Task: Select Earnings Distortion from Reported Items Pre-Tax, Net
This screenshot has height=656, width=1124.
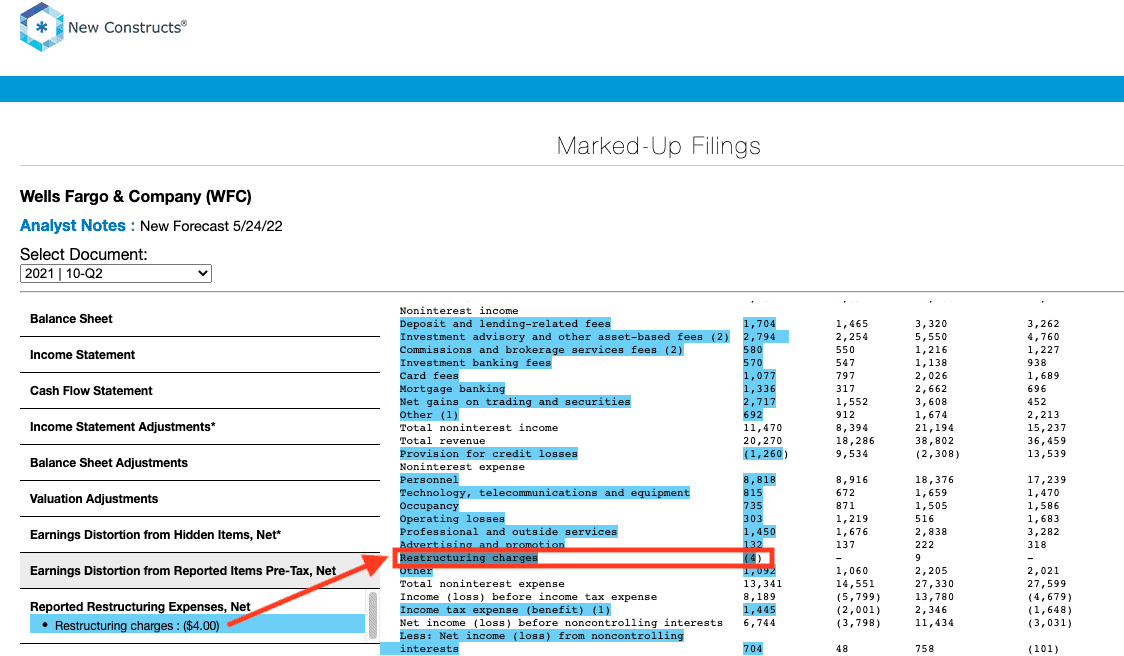Action: 183,571
